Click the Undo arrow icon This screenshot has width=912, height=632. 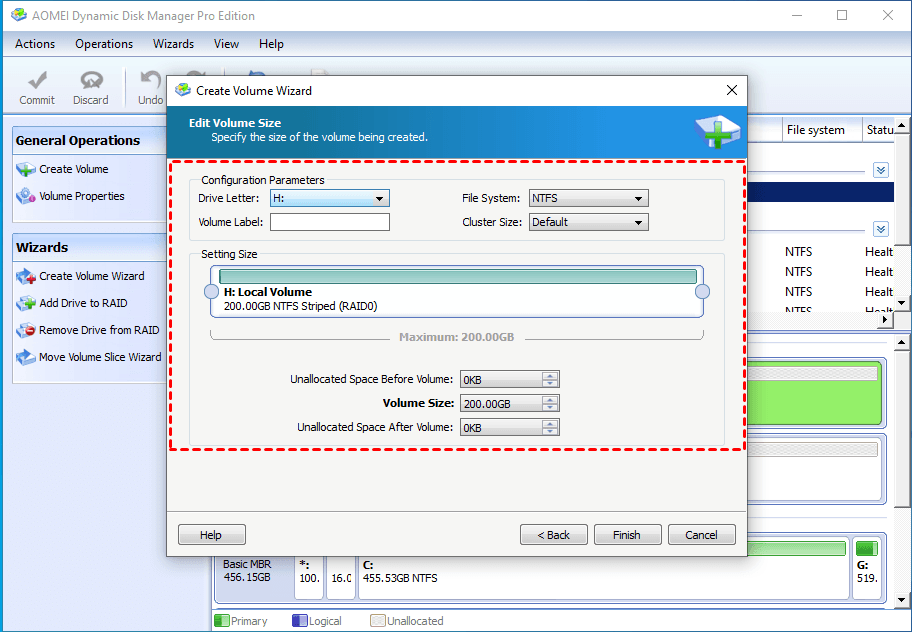151,80
